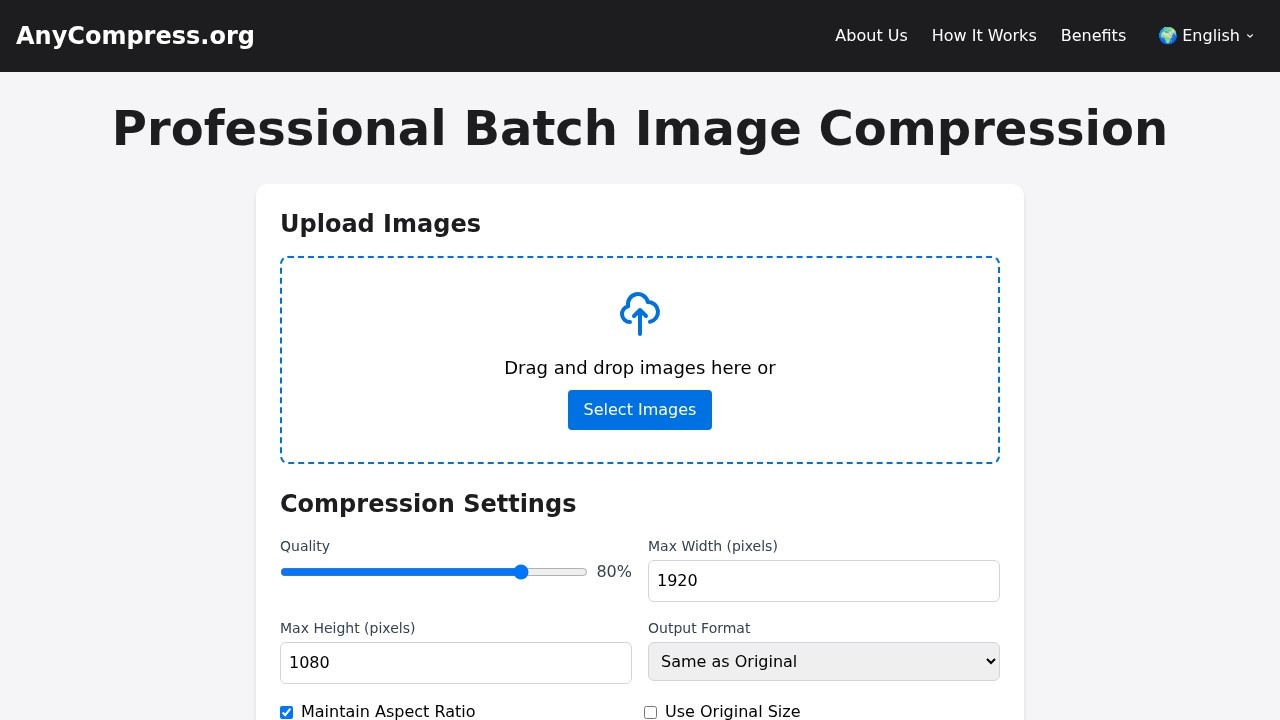This screenshot has height=720, width=1280.
Task: Click the 80% quality value label
Action: pos(614,572)
